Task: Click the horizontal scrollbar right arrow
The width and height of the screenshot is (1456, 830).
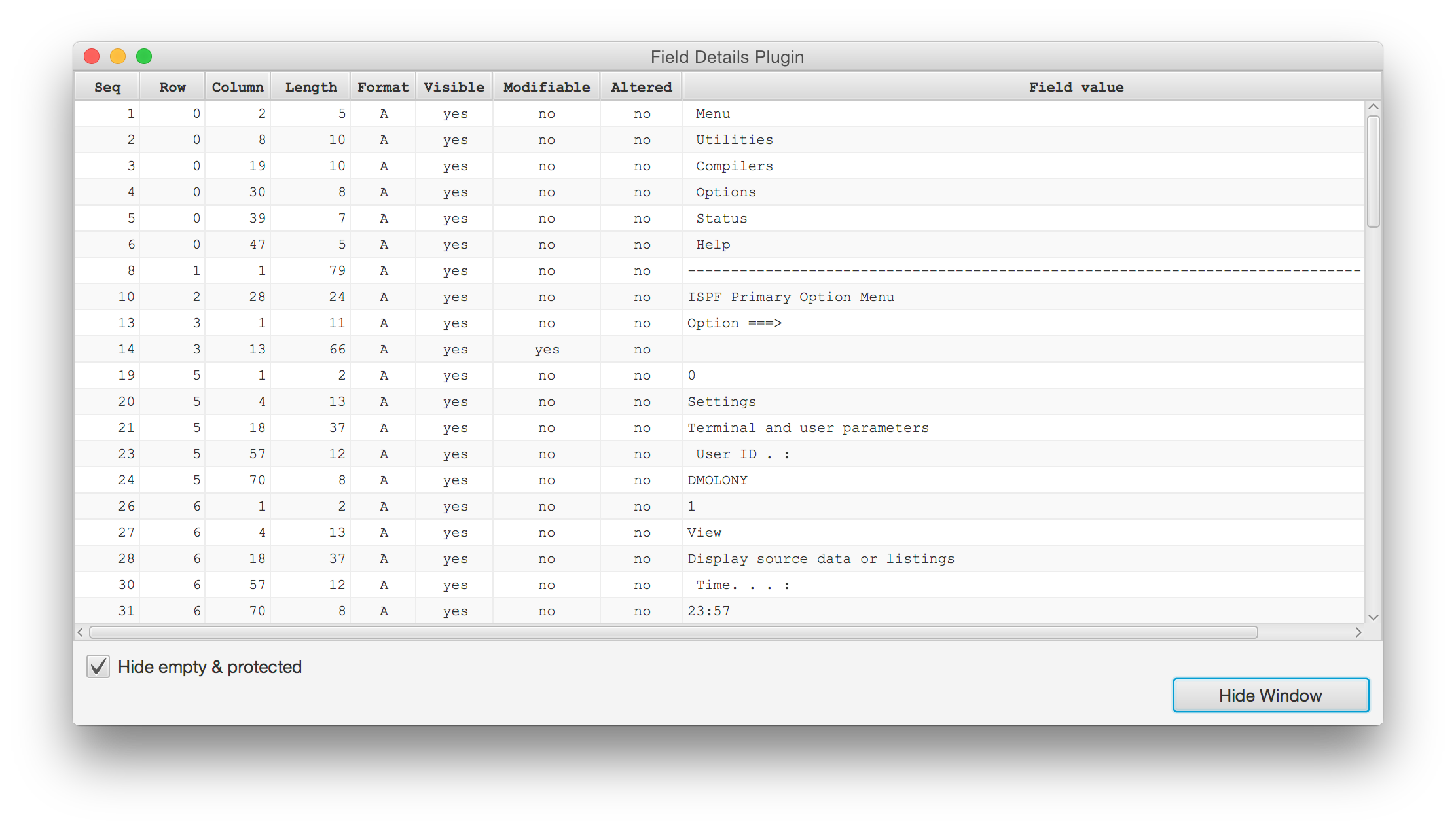Action: [1358, 632]
